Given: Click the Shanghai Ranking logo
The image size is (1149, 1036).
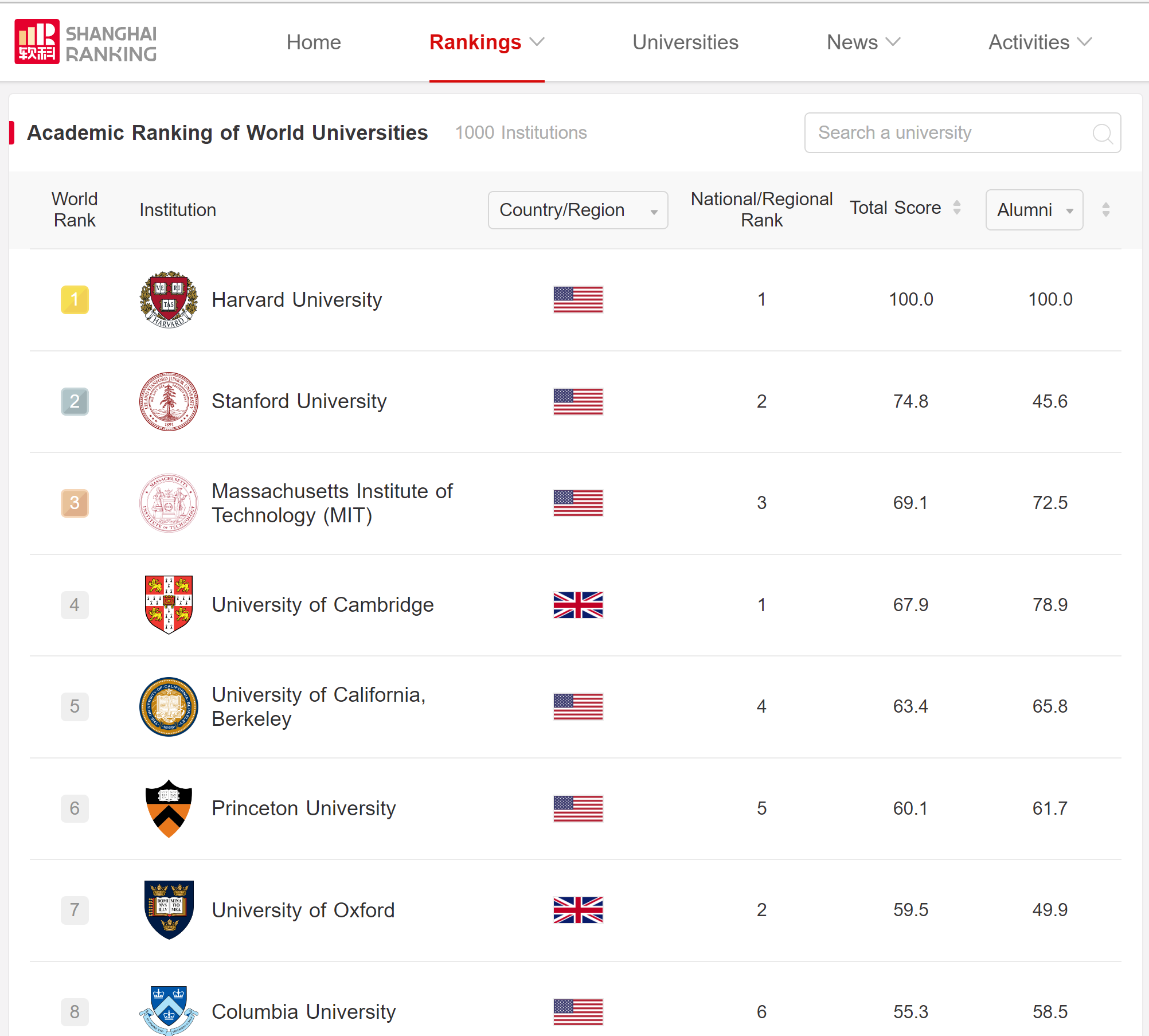Looking at the screenshot, I should pos(85,42).
